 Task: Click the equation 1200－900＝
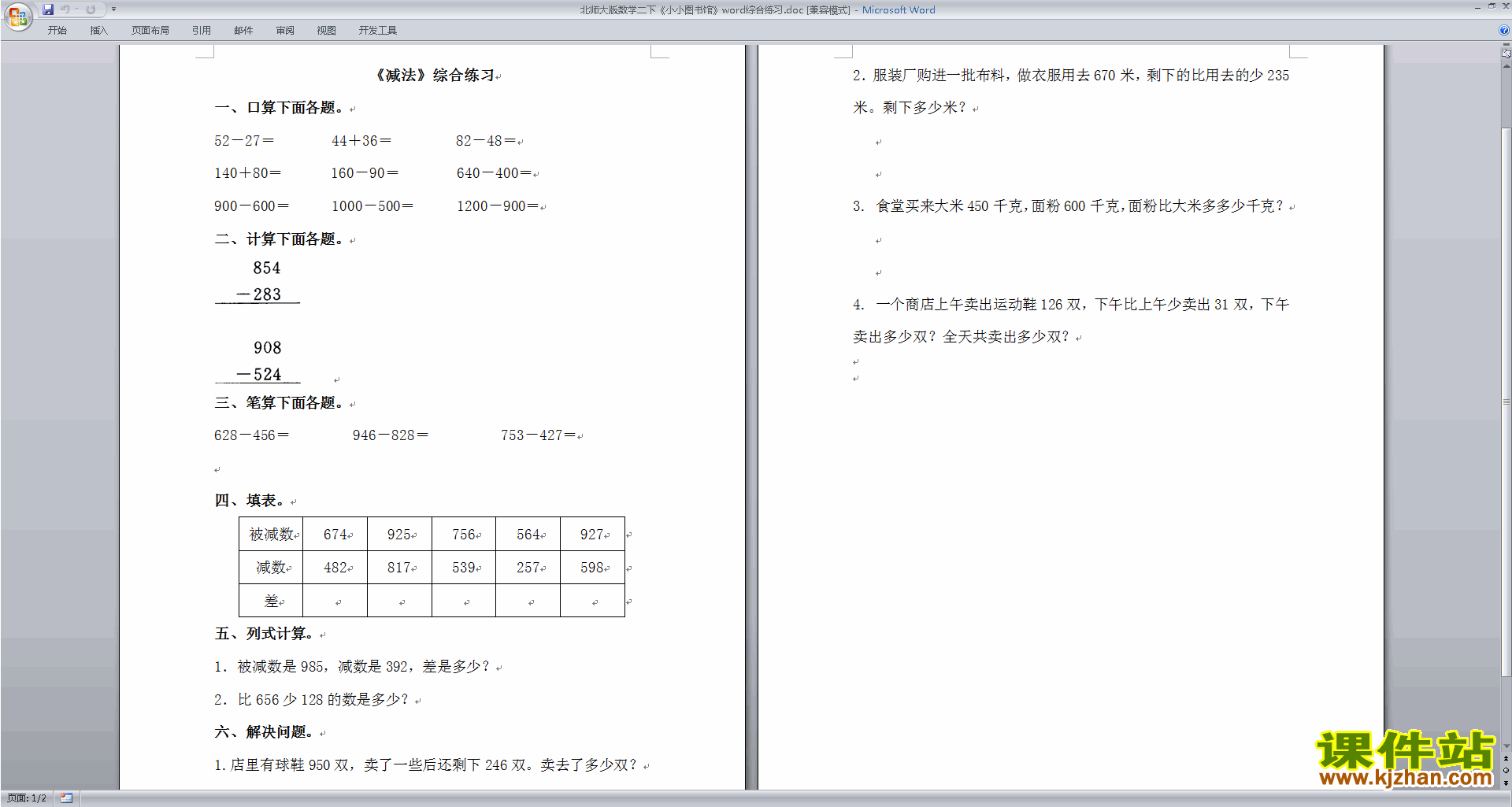pos(498,206)
